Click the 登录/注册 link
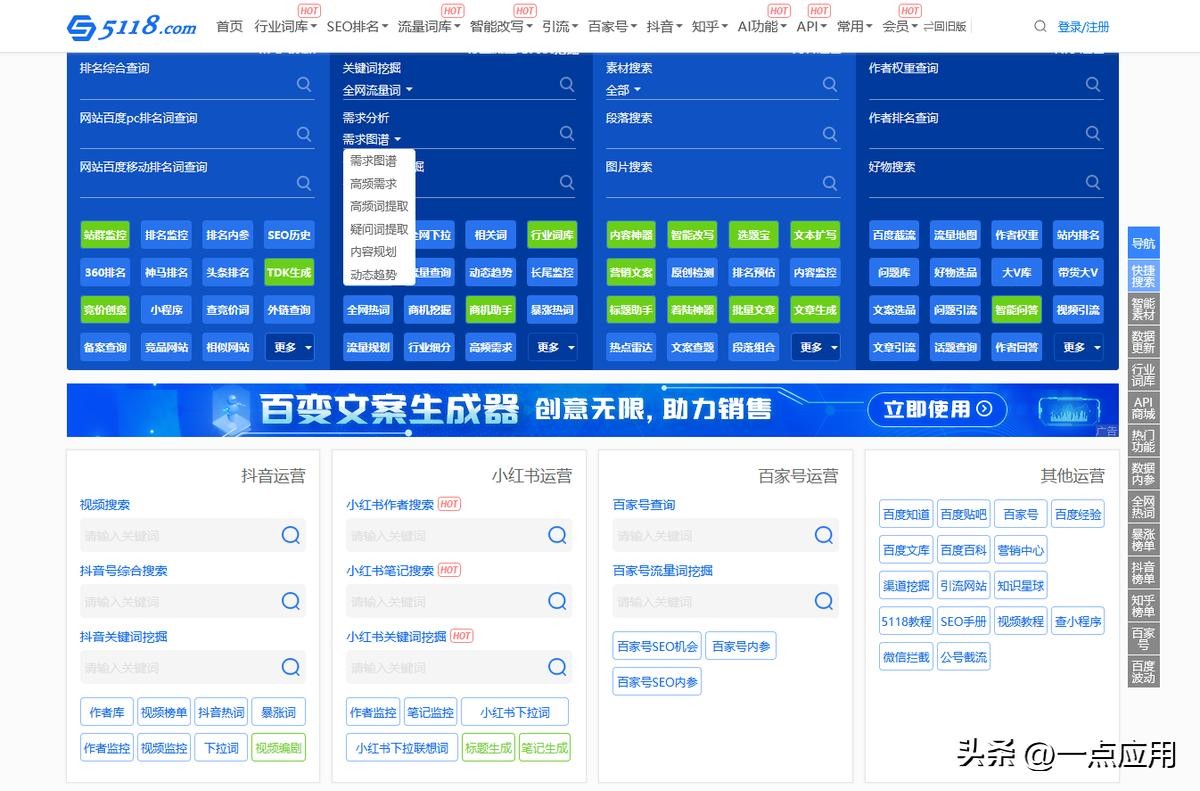The image size is (1200, 791). coord(1083,27)
